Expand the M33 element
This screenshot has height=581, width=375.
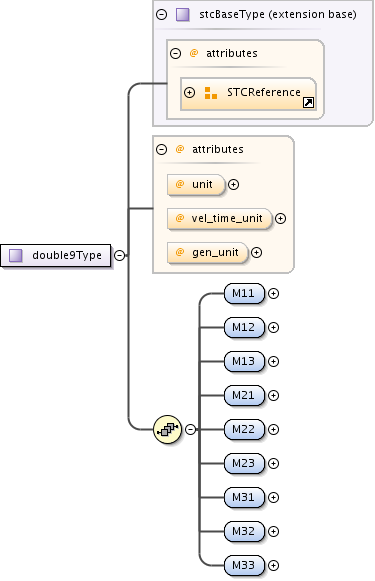273,565
